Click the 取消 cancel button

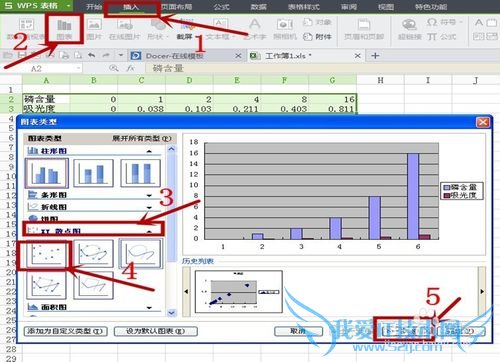tap(298, 331)
